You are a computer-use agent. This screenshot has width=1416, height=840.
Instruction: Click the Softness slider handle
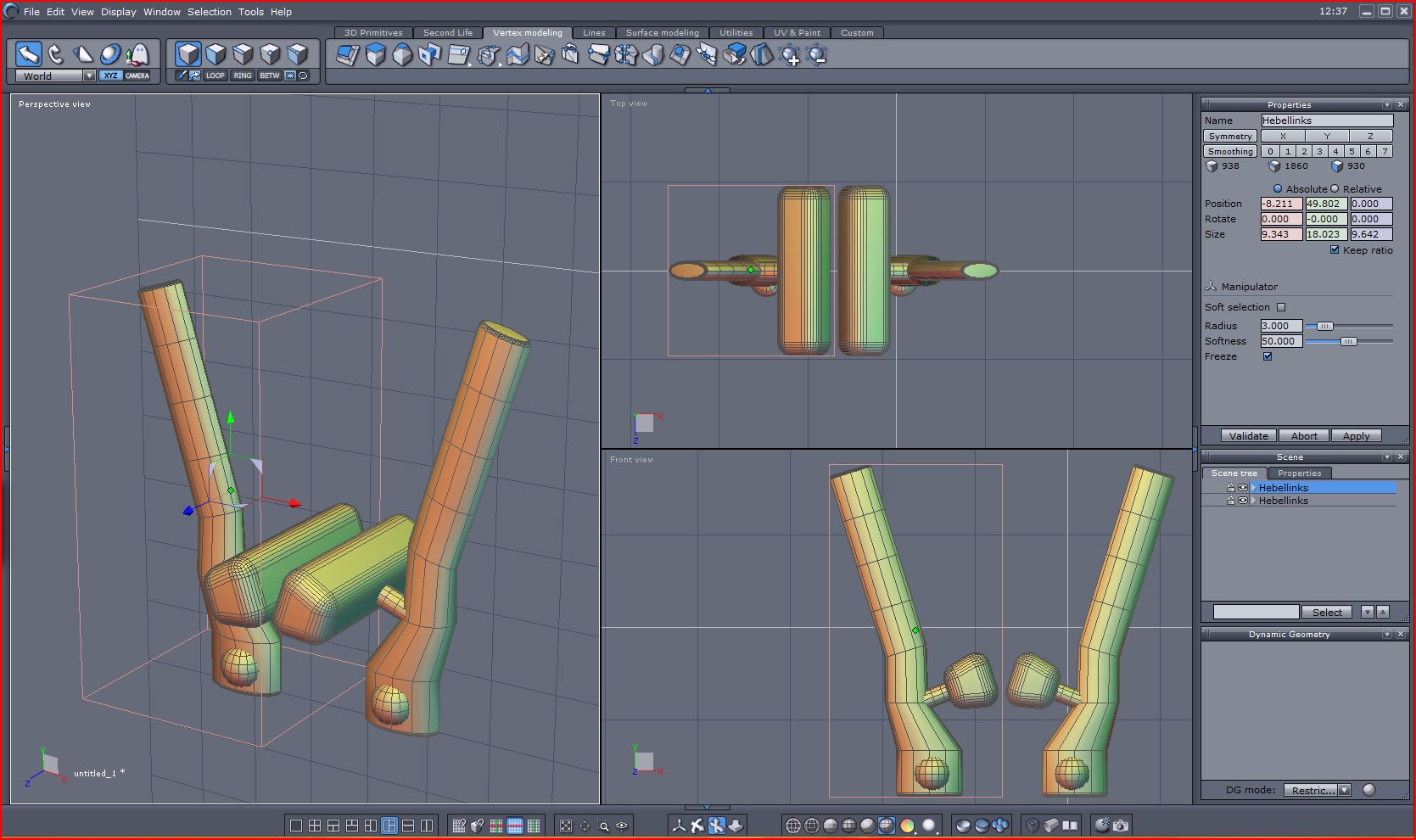tap(1348, 341)
